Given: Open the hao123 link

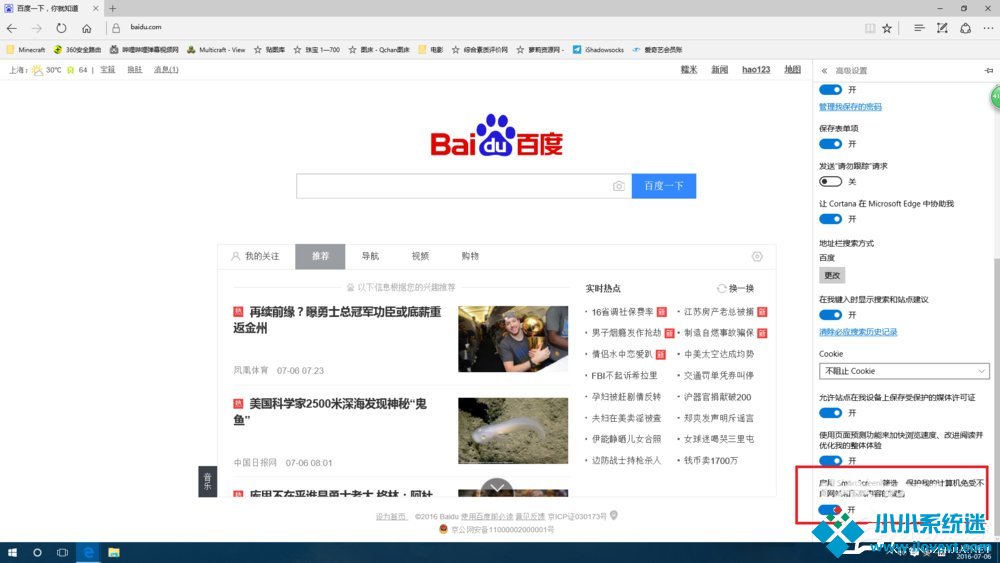Looking at the screenshot, I should click(x=756, y=69).
